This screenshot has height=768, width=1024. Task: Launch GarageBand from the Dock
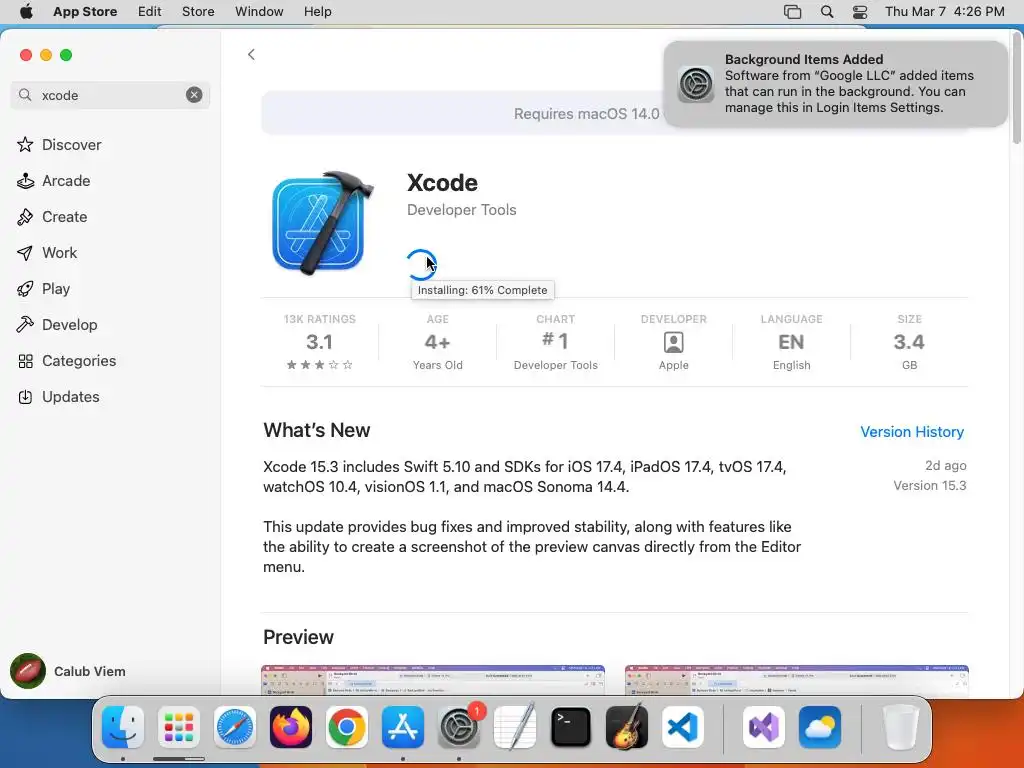pos(627,727)
